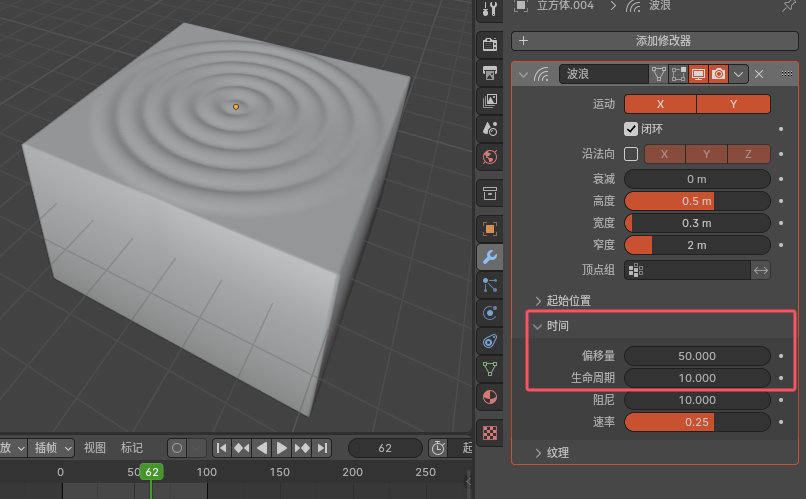Open the Object Constraints properties tab
Viewport: 806px width, 499px height.
coord(489,341)
